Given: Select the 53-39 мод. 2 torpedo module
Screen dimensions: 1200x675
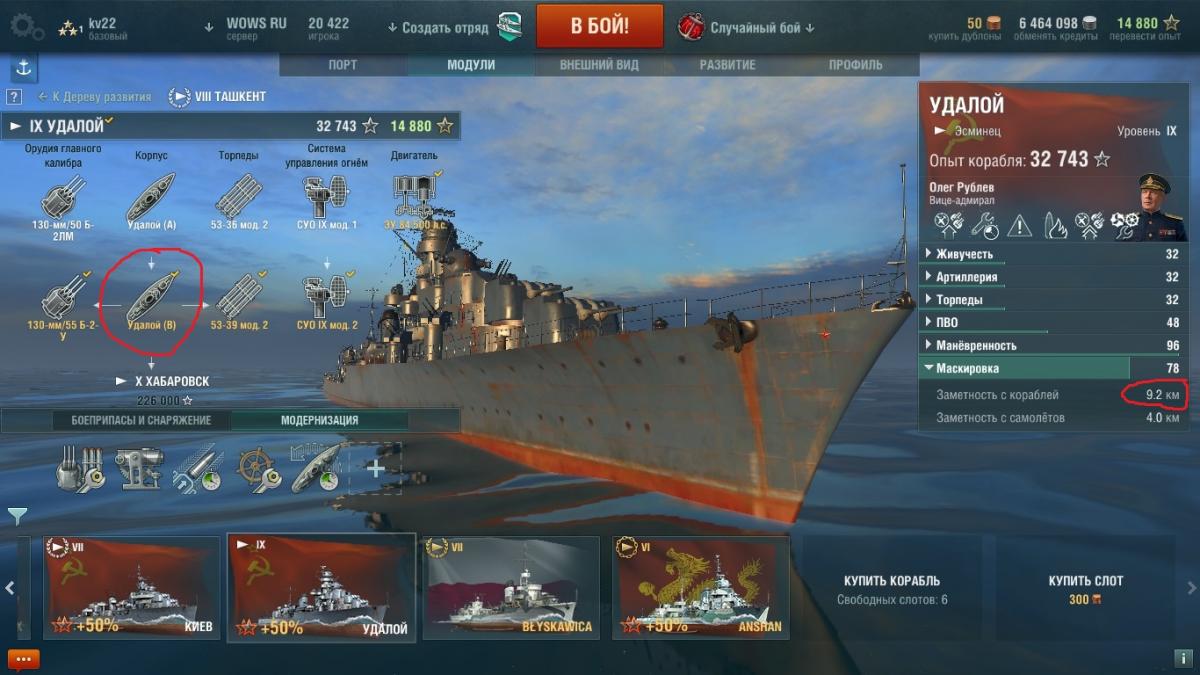Looking at the screenshot, I should coord(238,302).
